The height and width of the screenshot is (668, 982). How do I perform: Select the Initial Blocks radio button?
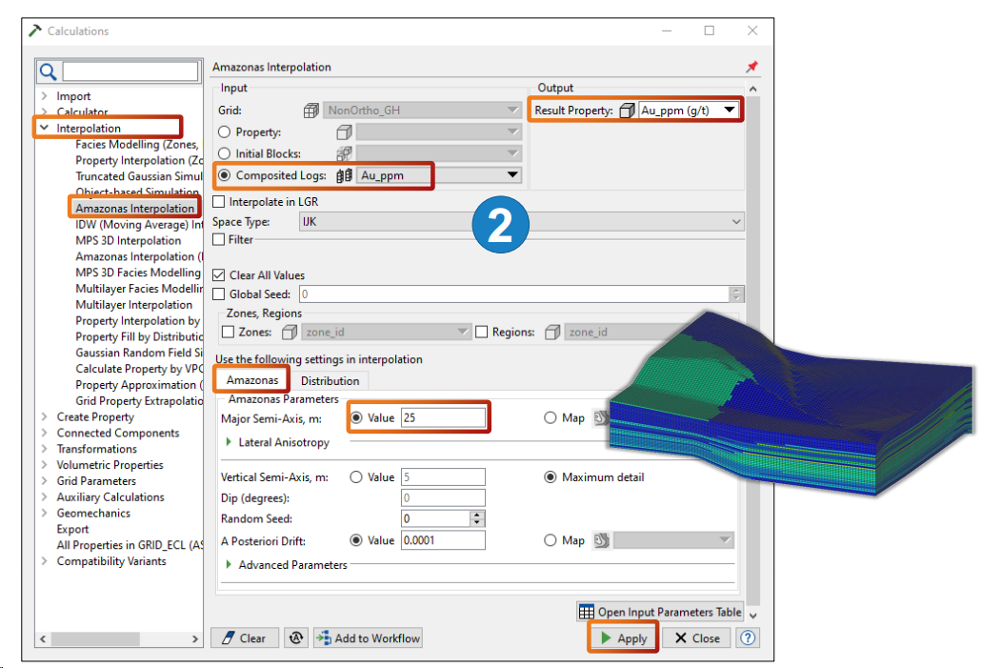[x=224, y=153]
